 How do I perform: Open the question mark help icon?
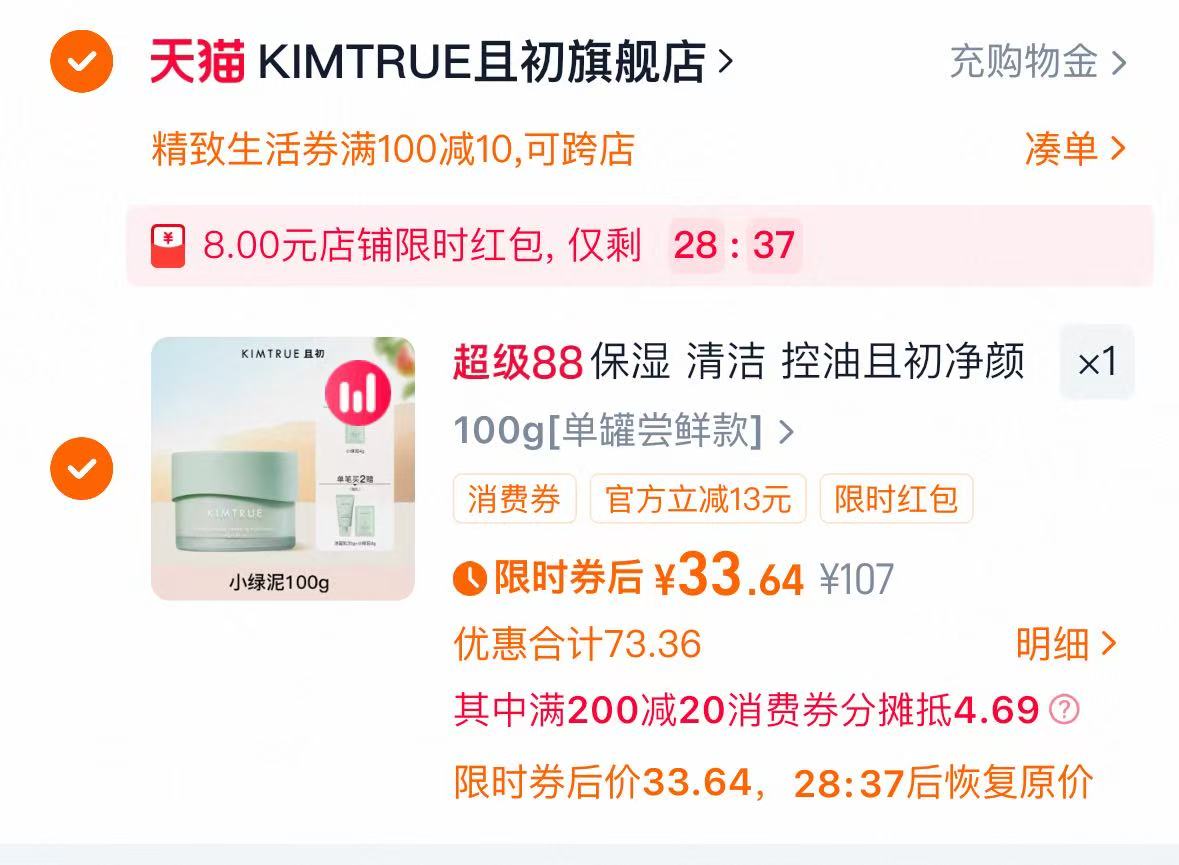pyautogui.click(x=1064, y=709)
